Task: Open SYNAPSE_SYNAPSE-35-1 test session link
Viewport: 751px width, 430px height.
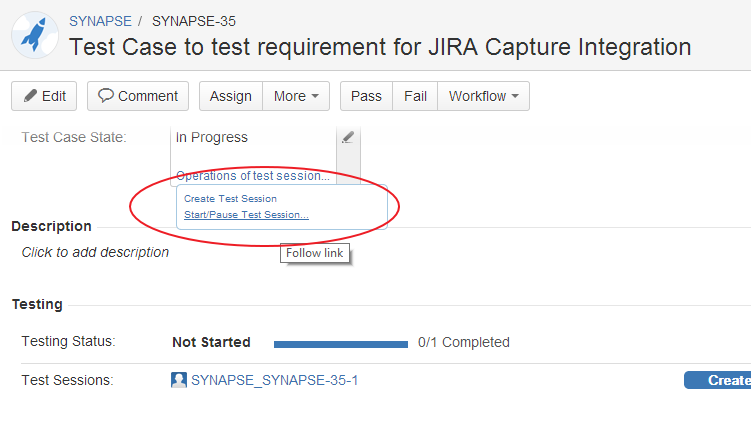Action: tap(274, 380)
